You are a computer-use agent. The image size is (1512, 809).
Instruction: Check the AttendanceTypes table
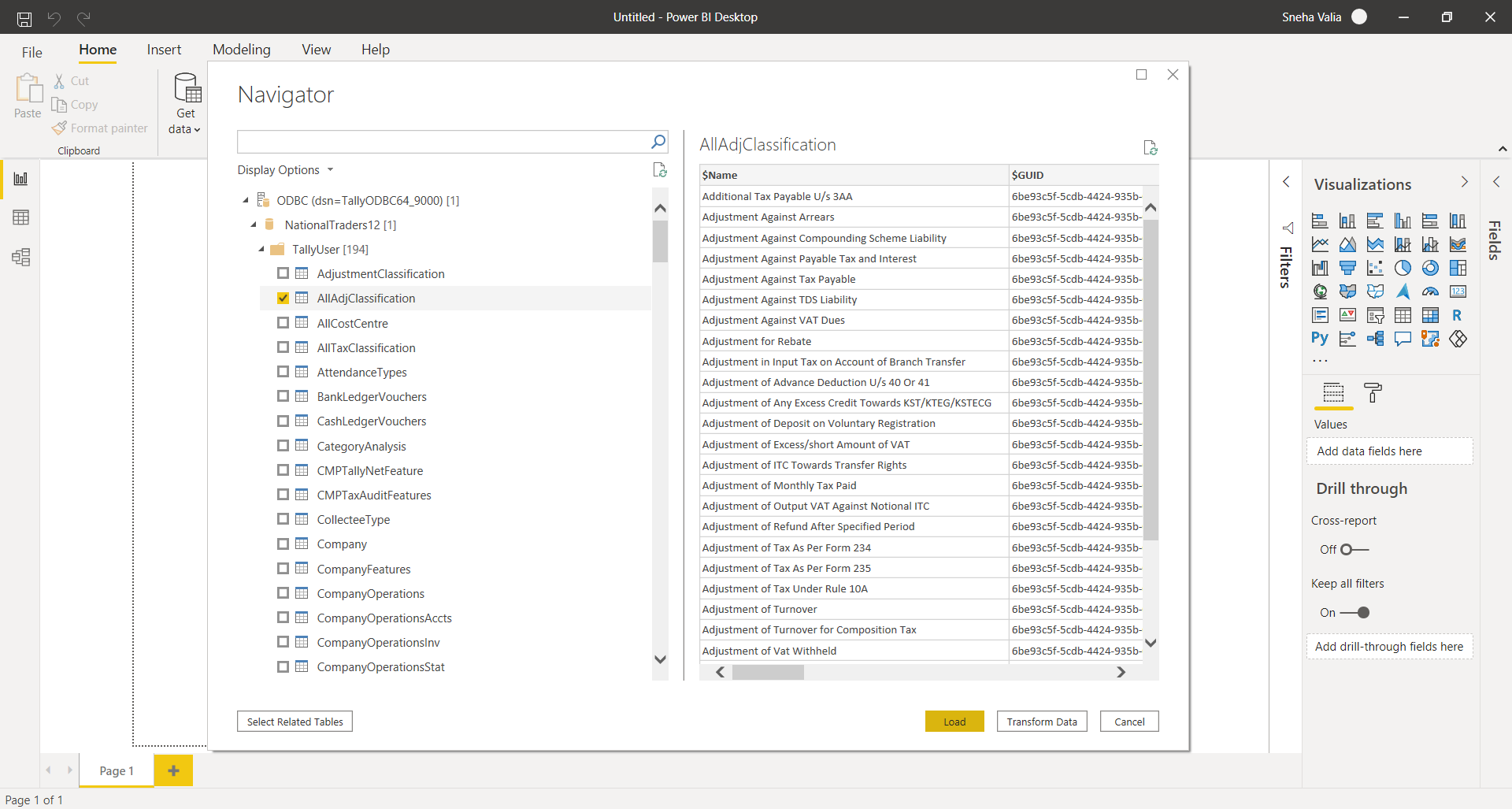pyautogui.click(x=283, y=372)
